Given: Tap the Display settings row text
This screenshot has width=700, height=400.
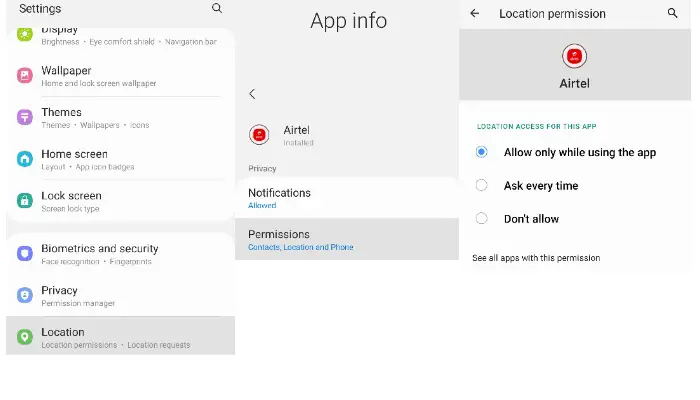Looking at the screenshot, I should [x=59, y=30].
